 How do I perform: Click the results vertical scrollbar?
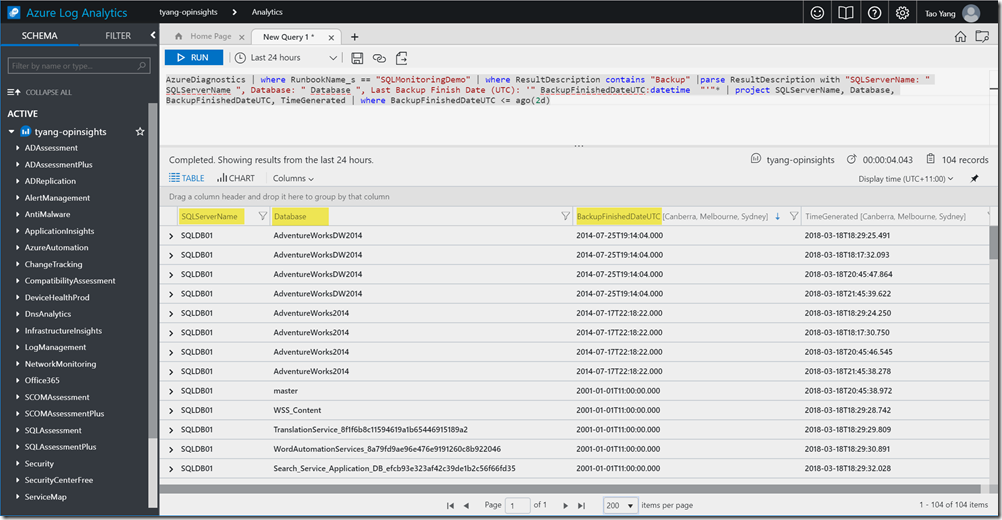(994, 243)
